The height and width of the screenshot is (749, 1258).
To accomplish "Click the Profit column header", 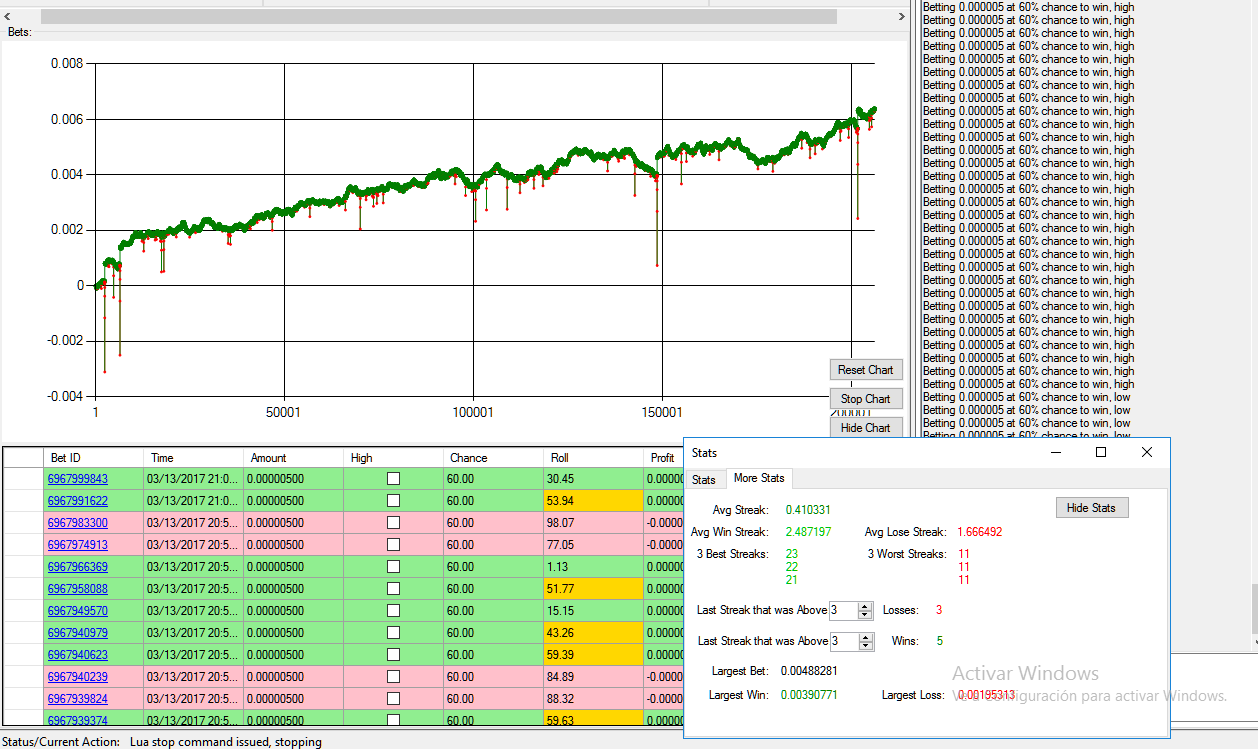I will tap(664, 458).
